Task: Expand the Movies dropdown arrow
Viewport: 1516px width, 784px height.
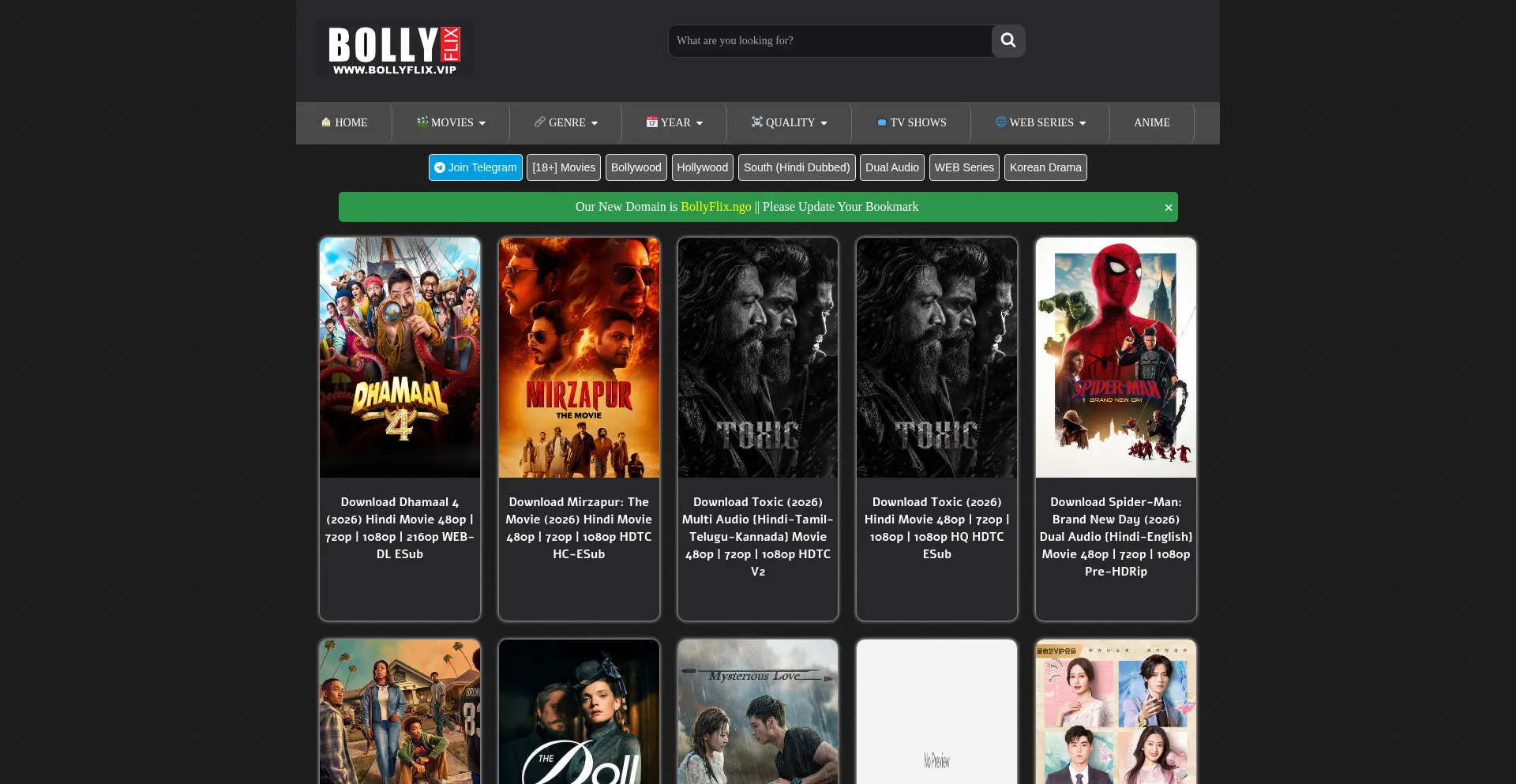Action: [x=482, y=123]
